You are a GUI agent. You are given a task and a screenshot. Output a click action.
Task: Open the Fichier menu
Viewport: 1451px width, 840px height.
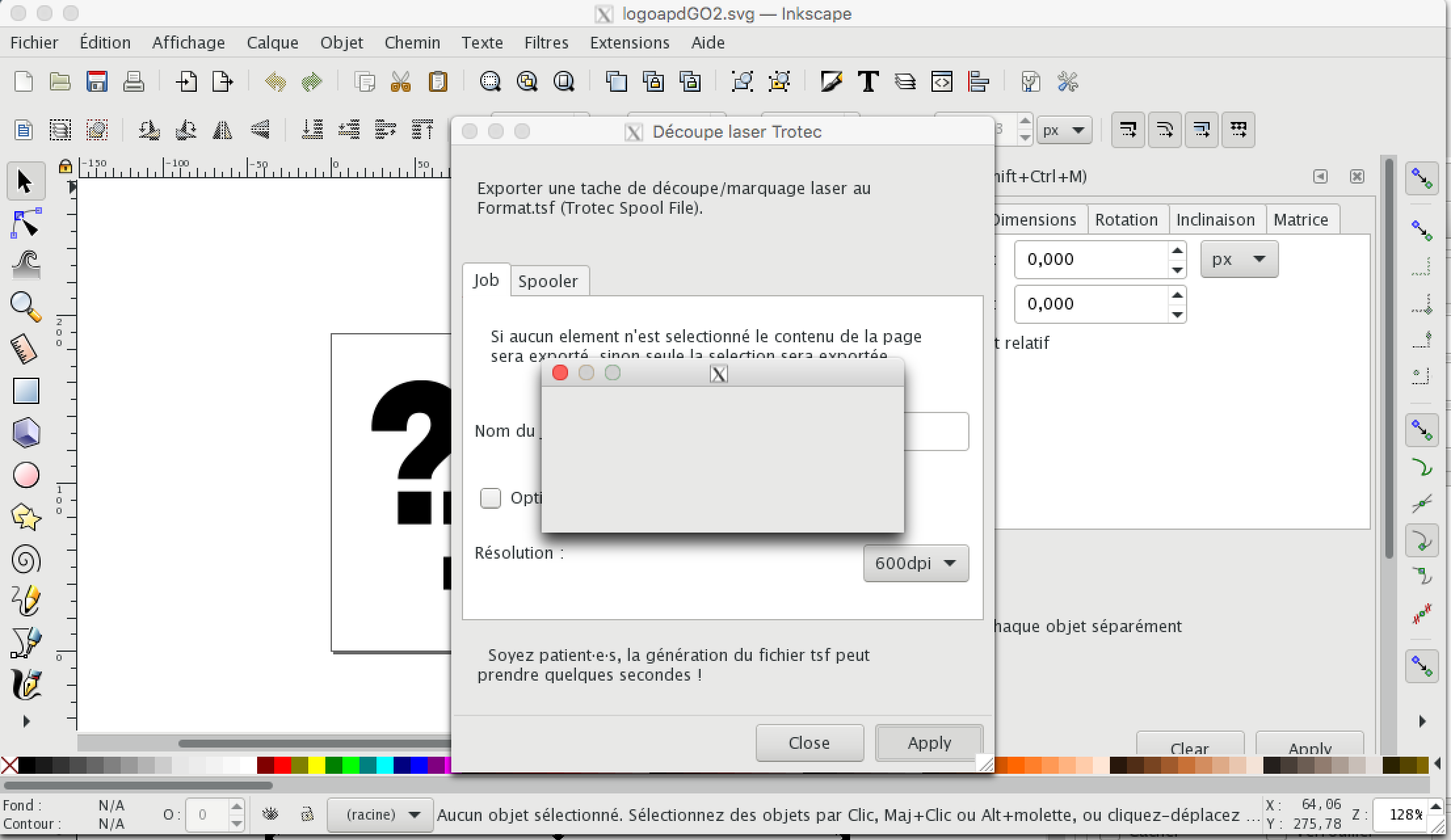[34, 43]
